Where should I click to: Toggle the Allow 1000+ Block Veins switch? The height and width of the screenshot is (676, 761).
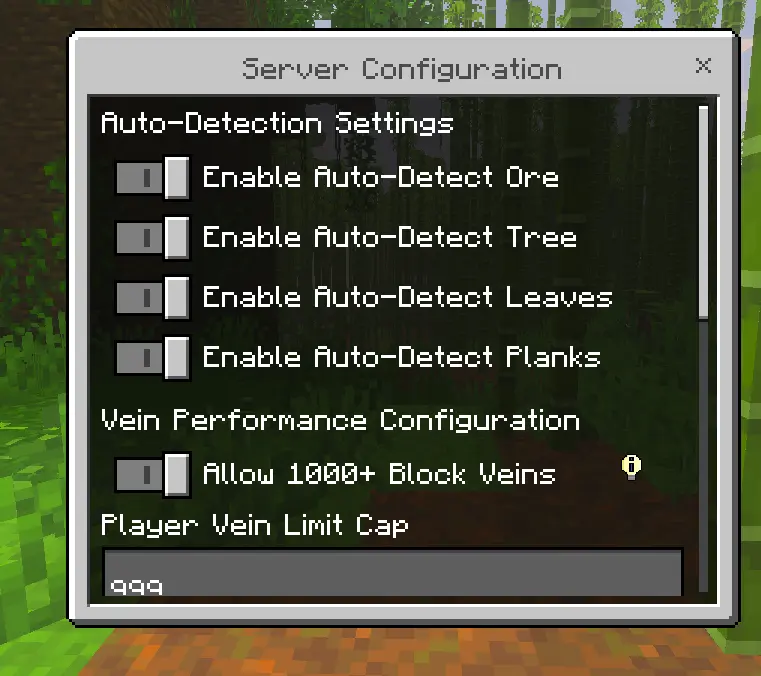click(152, 475)
